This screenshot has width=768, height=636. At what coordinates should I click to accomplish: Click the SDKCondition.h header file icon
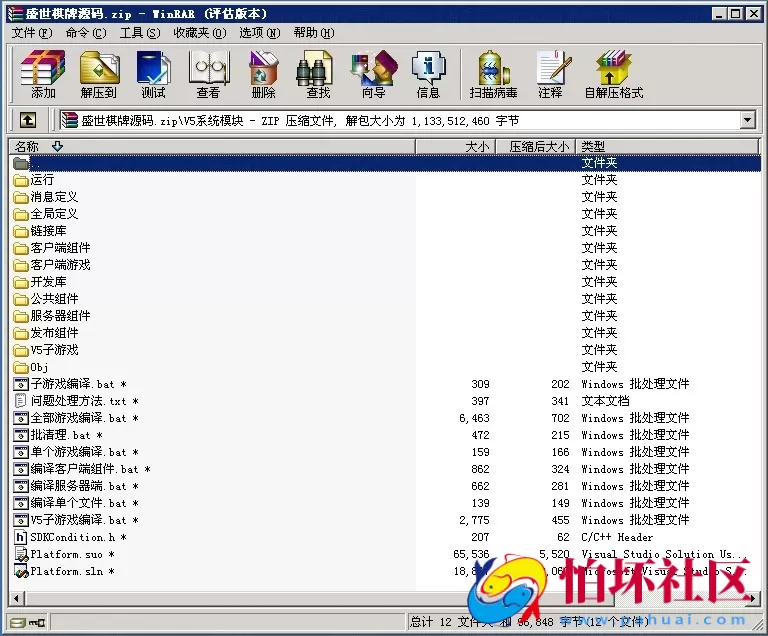coord(21,537)
